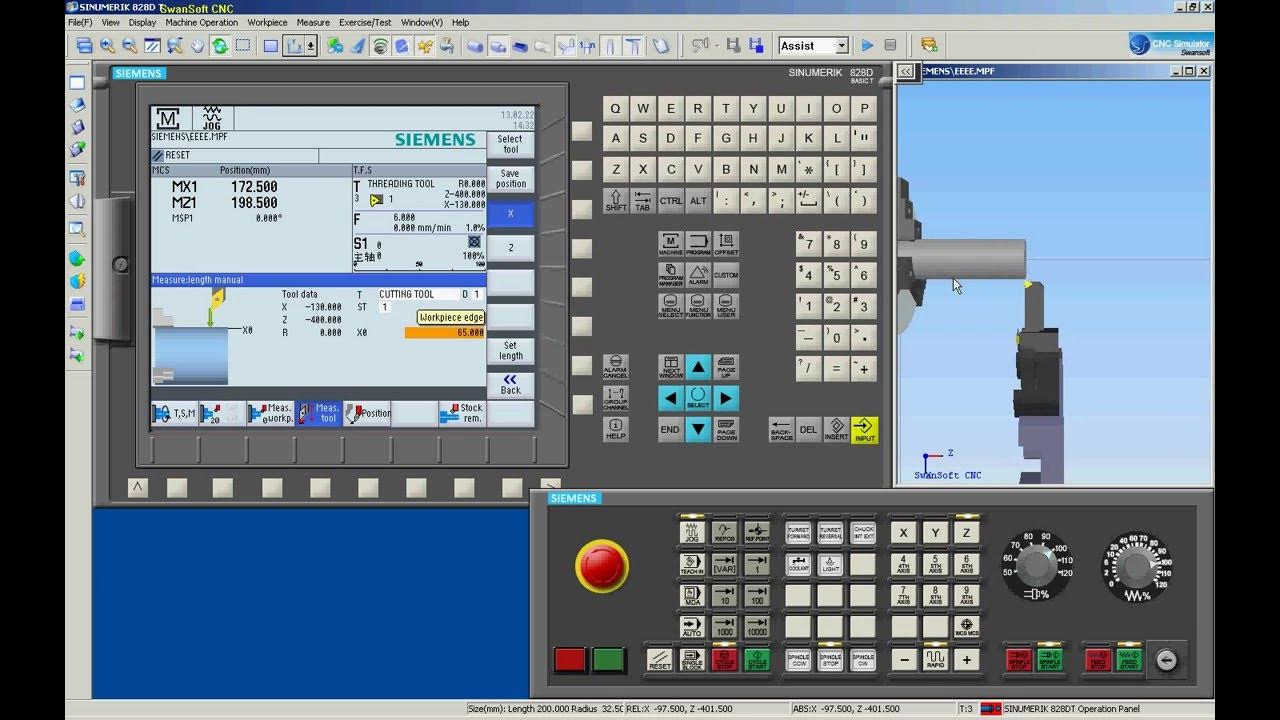
Task: Click the ALARM CANCEL key
Action: click(x=615, y=367)
